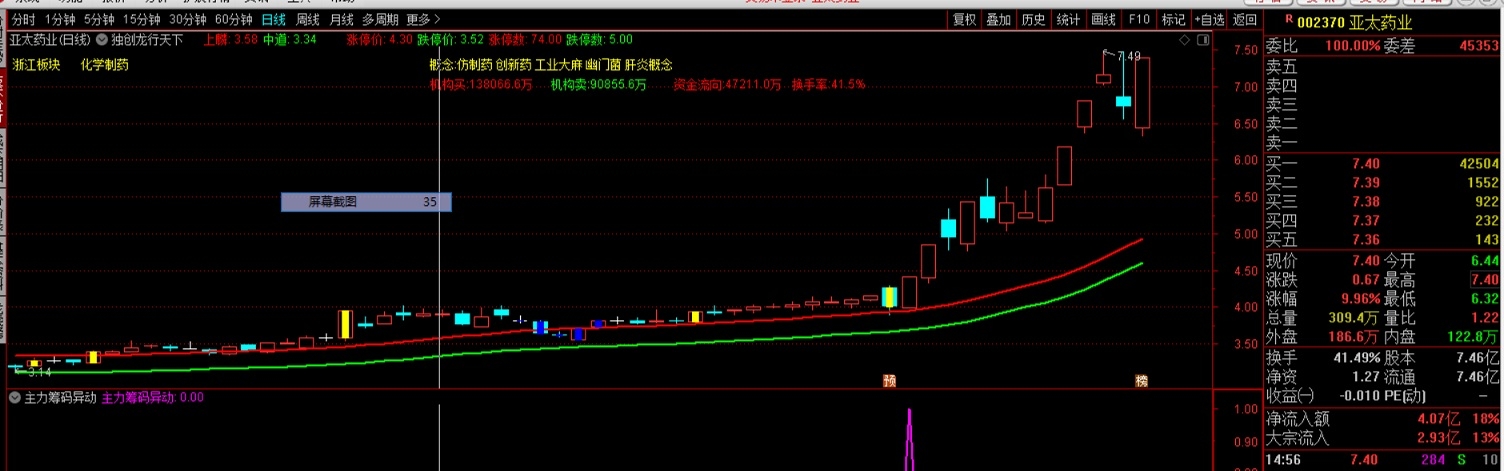The height and width of the screenshot is (471, 1504).
Task: Click the 独创龙行天下 indicator name
Action: [147, 40]
